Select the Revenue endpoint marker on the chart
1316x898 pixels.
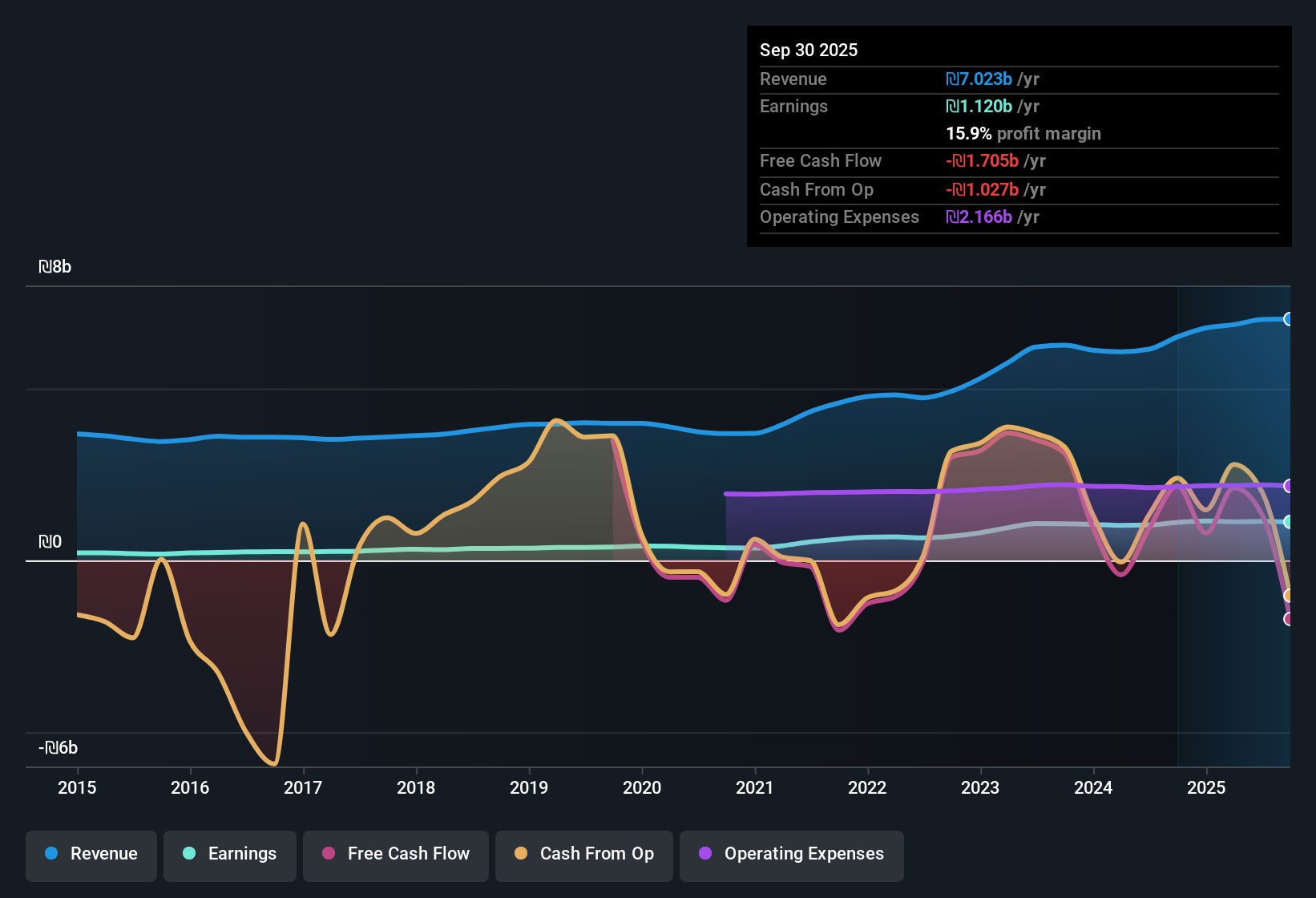(1288, 319)
